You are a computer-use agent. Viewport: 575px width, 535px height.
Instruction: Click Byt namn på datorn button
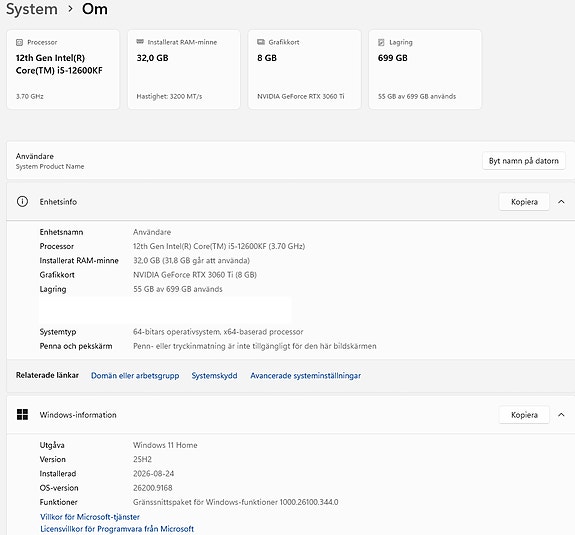[524, 161]
